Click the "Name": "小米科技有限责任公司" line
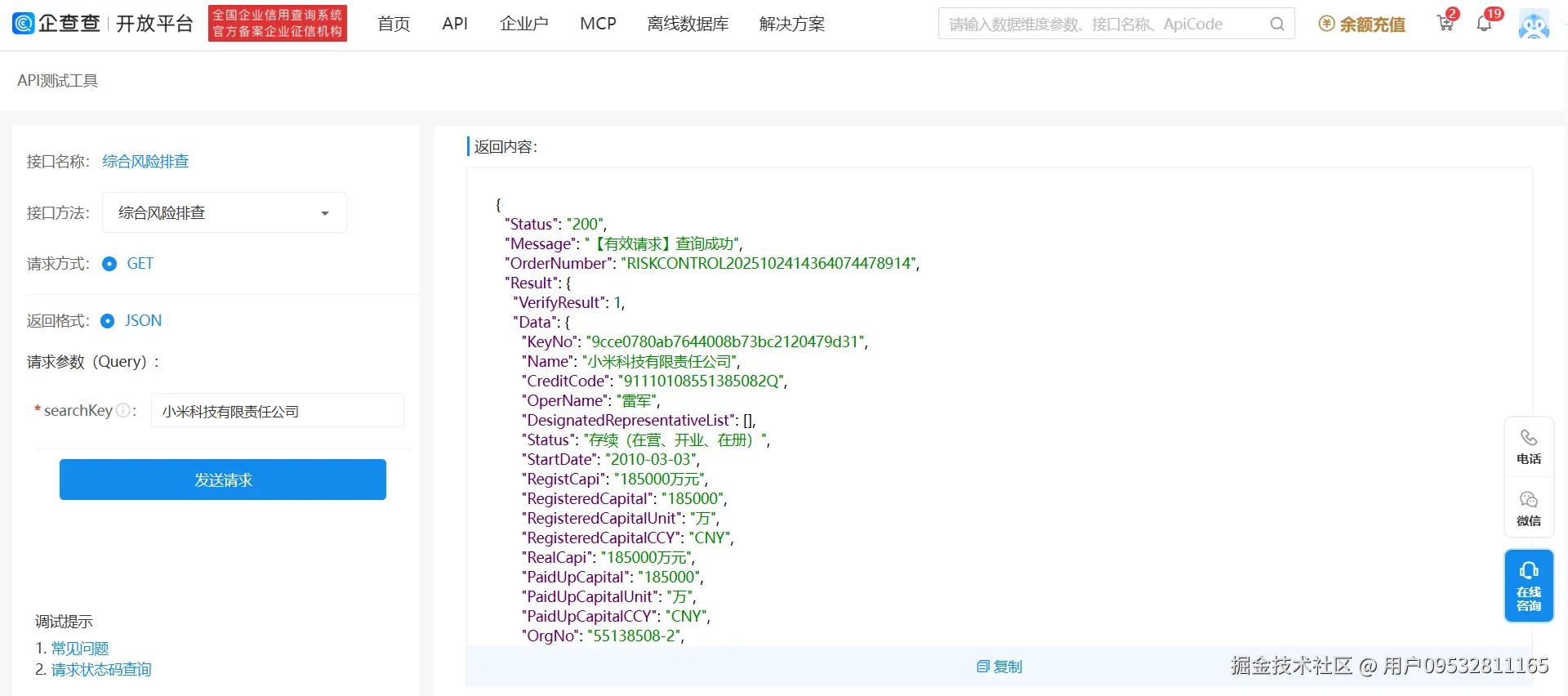Image resolution: width=1568 pixels, height=696 pixels. [631, 361]
